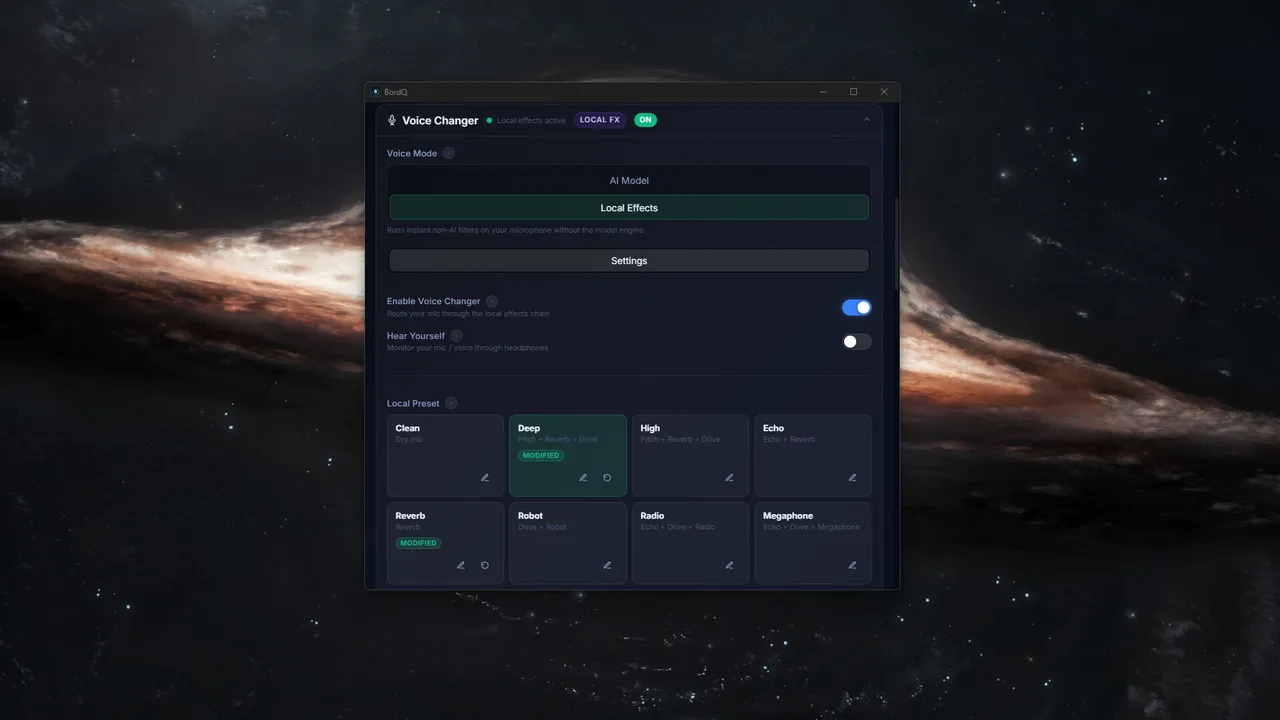1280x720 pixels.
Task: Click the Megaphone preset edit pencil
Action: (x=852, y=565)
